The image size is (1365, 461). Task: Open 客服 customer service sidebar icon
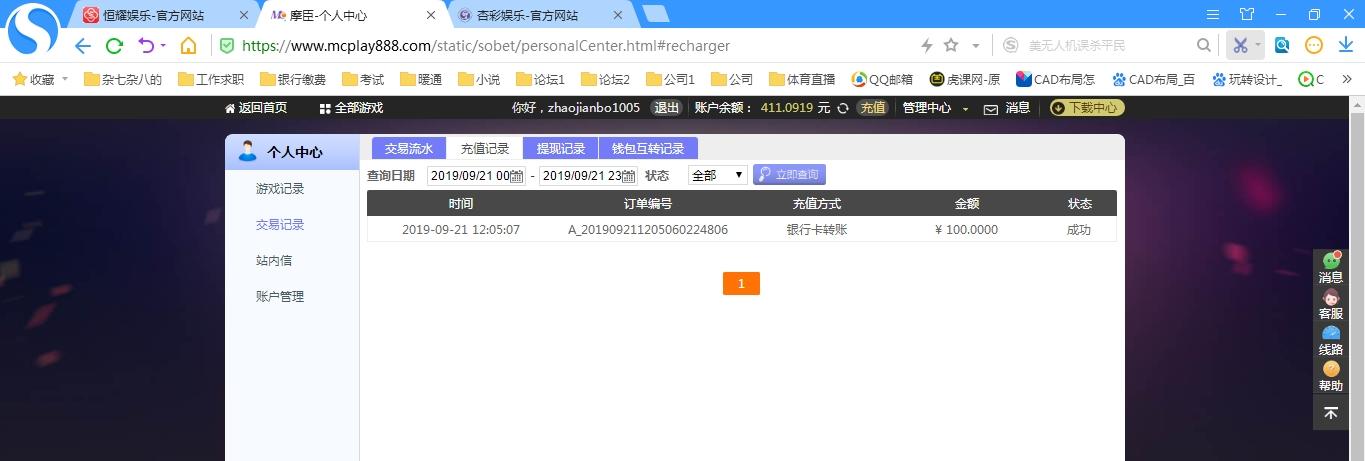point(1331,305)
